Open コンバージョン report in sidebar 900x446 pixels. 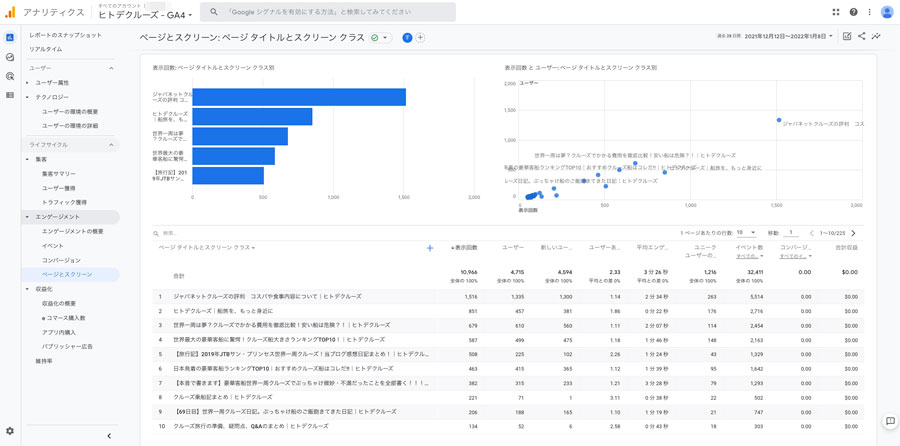click(x=61, y=261)
